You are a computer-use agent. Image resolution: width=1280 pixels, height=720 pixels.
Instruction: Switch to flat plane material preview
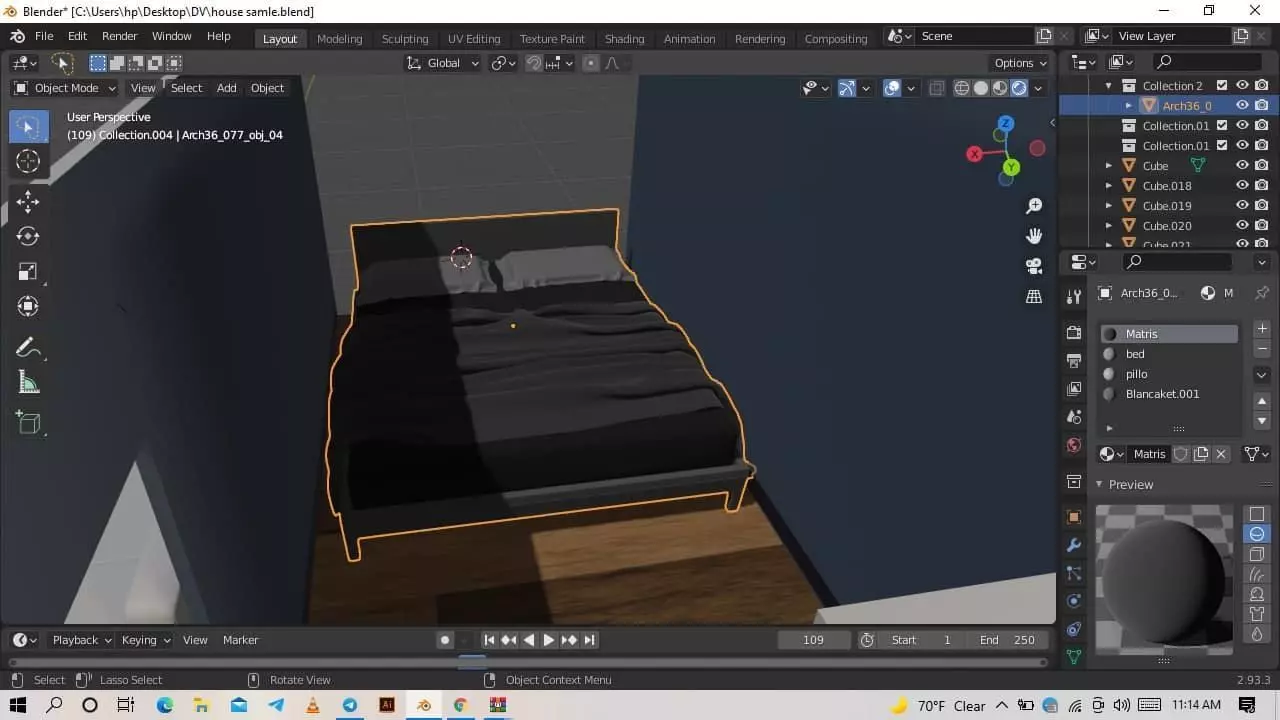[x=1257, y=514]
